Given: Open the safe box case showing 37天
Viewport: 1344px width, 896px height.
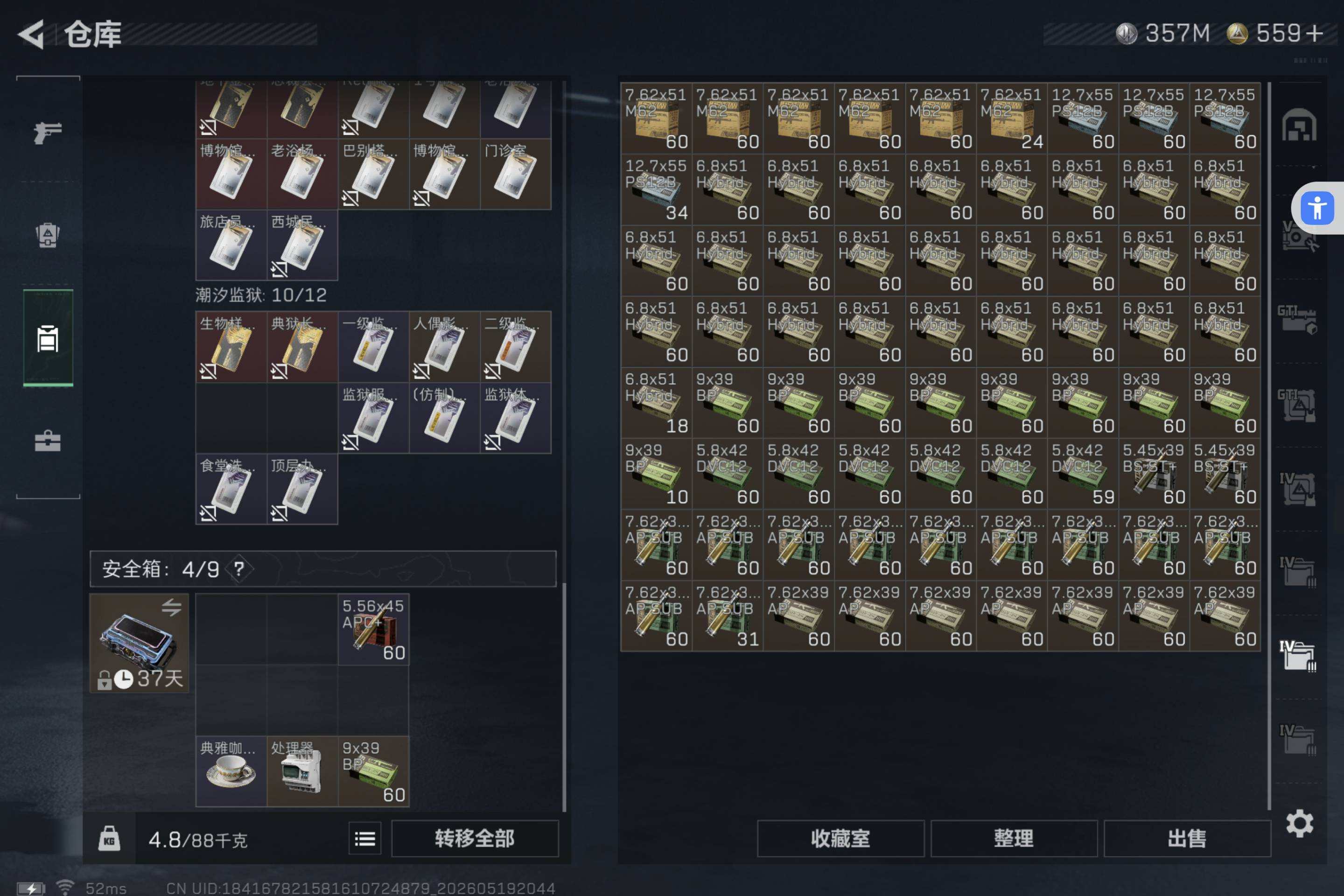Looking at the screenshot, I should tap(139, 643).
